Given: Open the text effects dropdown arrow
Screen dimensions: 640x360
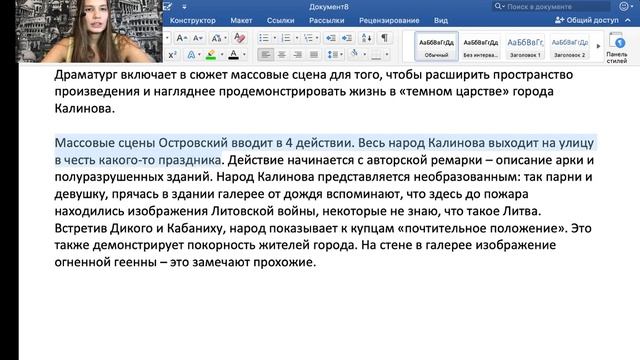Looking at the screenshot, I should coord(200,55).
